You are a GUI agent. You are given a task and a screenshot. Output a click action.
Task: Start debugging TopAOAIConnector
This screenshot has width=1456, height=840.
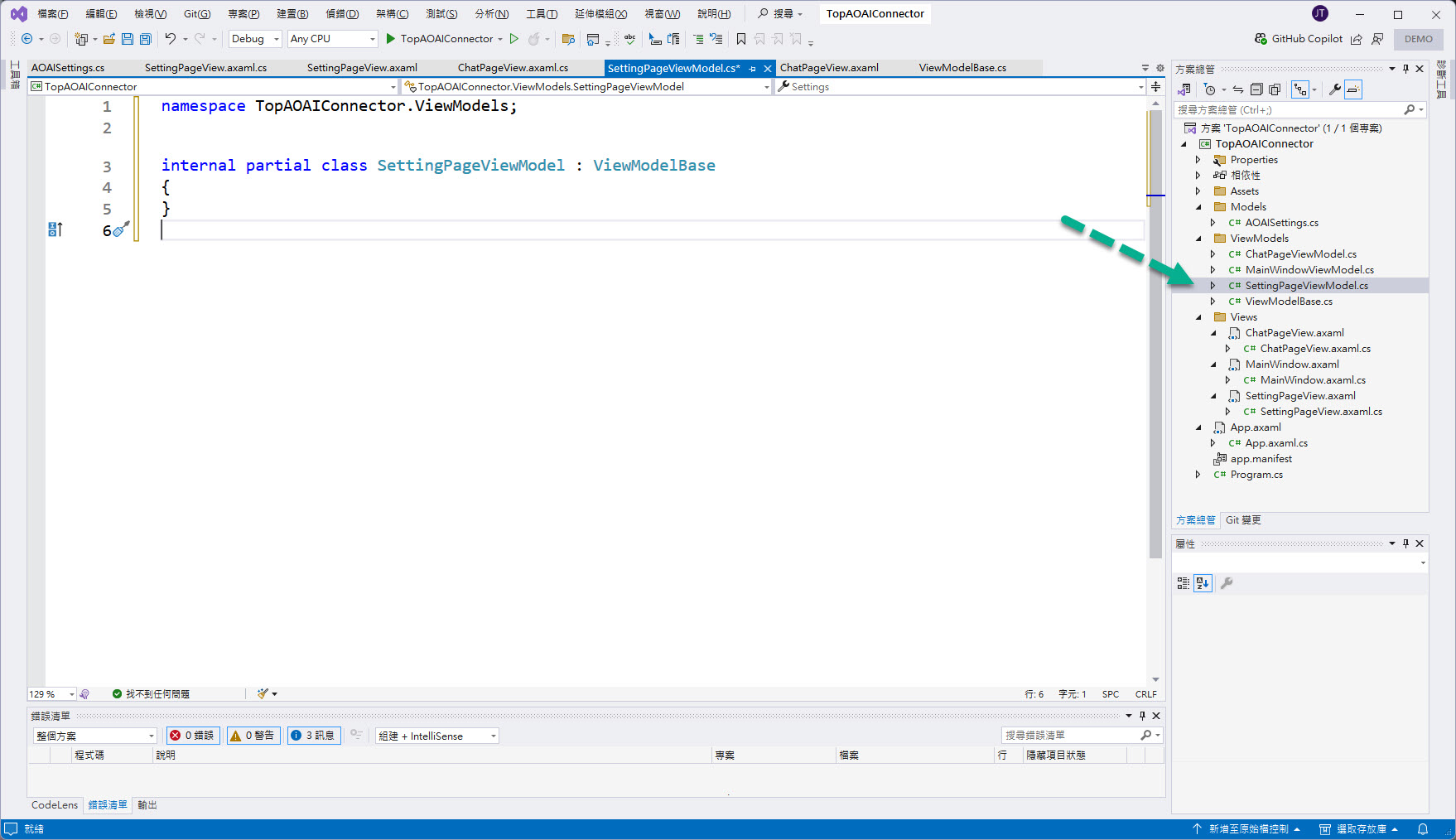coord(440,39)
